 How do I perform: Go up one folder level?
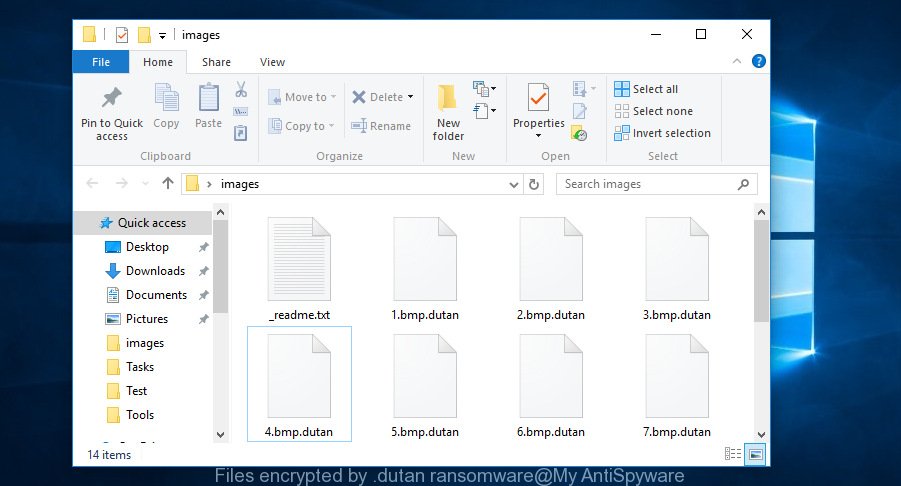tap(167, 183)
